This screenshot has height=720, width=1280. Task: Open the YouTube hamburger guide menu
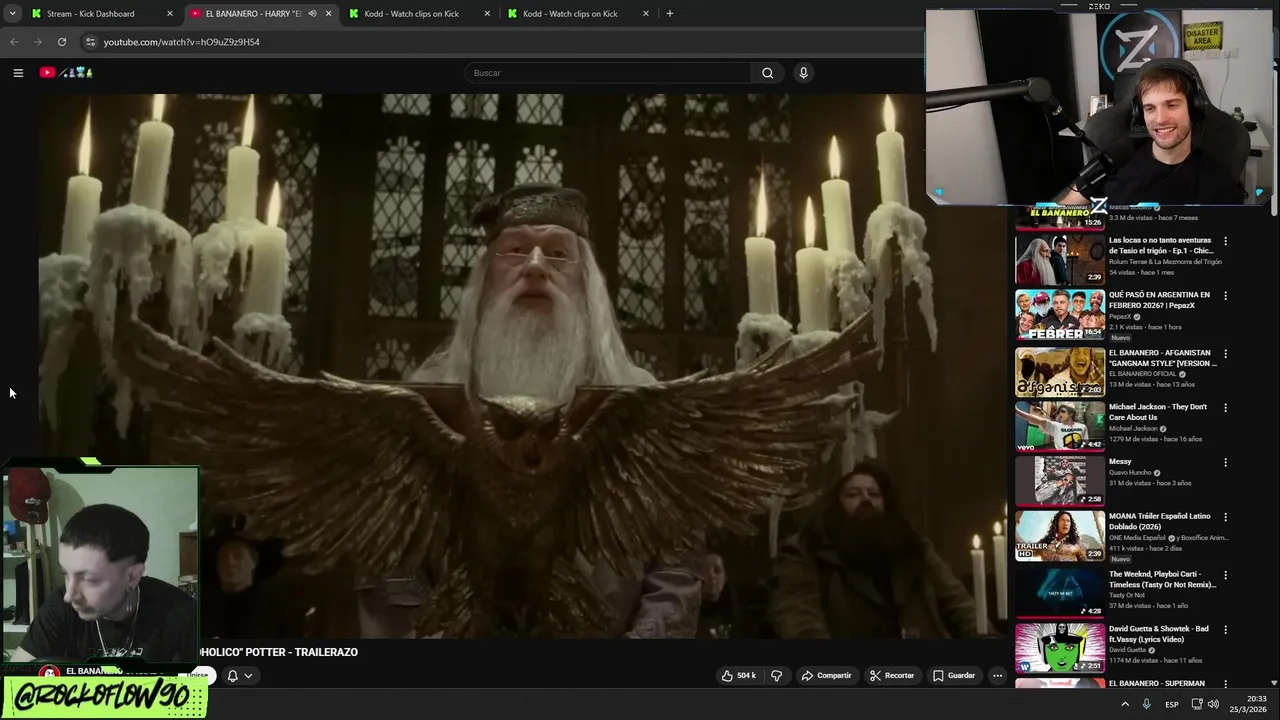tap(18, 73)
